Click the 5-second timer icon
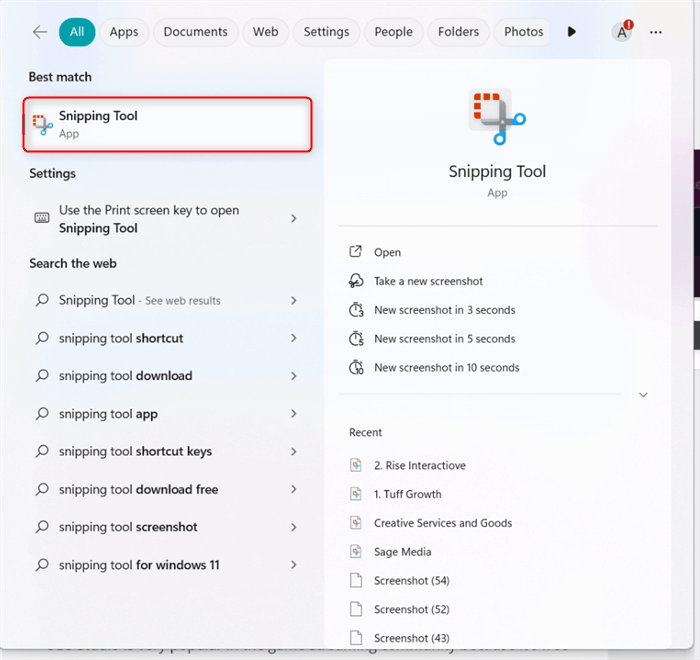Image resolution: width=700 pixels, height=660 pixels. pyautogui.click(x=356, y=338)
